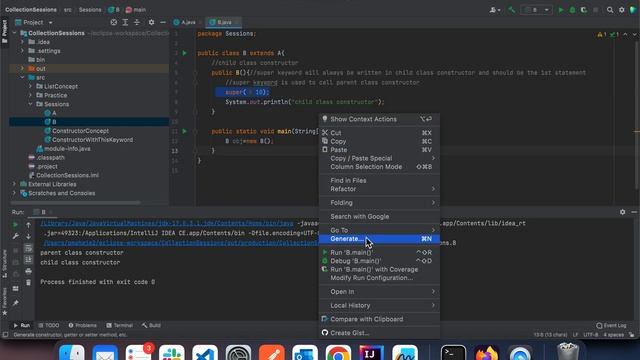640x360 pixels.
Task: Clear Run output with trash icon
Action: pos(28,282)
